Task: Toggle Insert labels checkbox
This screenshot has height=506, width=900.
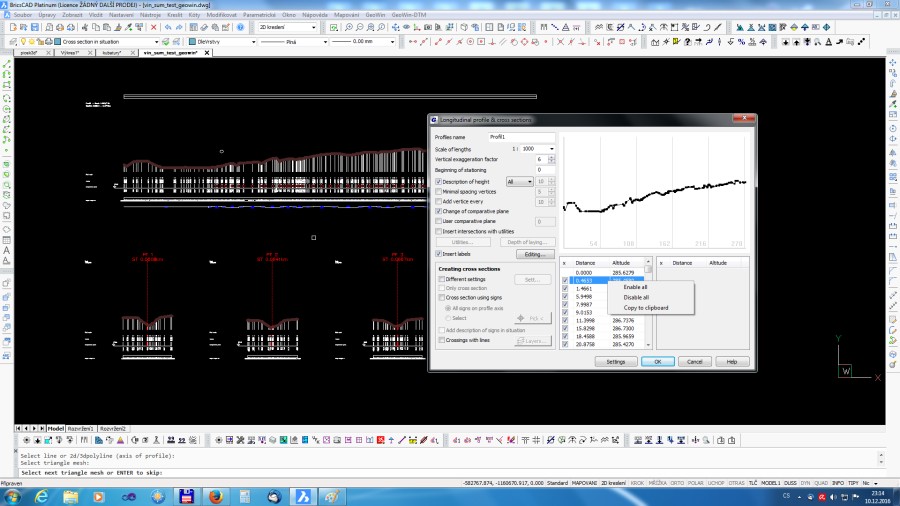Action: pyautogui.click(x=439, y=254)
